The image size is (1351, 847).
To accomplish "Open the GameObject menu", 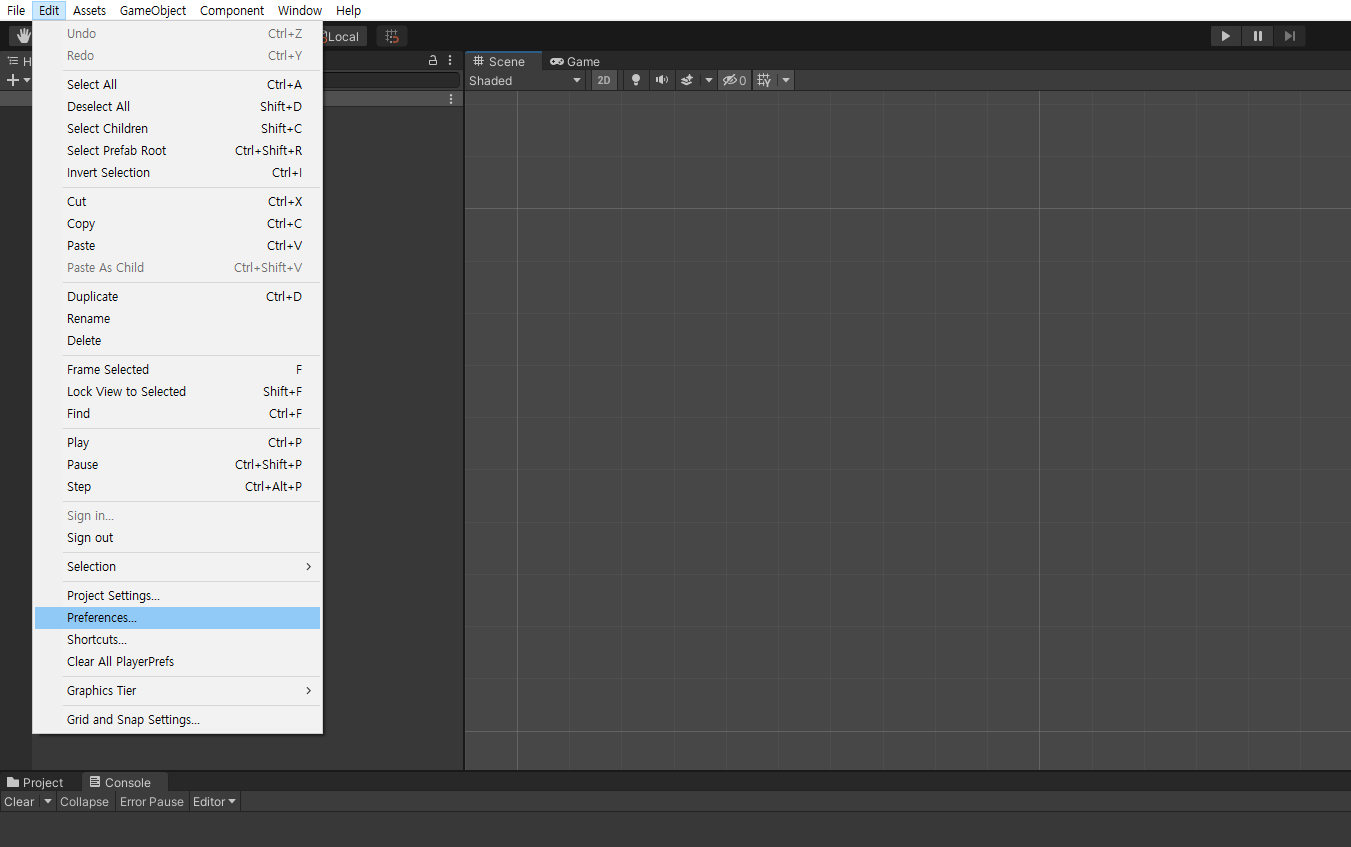I will pyautogui.click(x=153, y=10).
